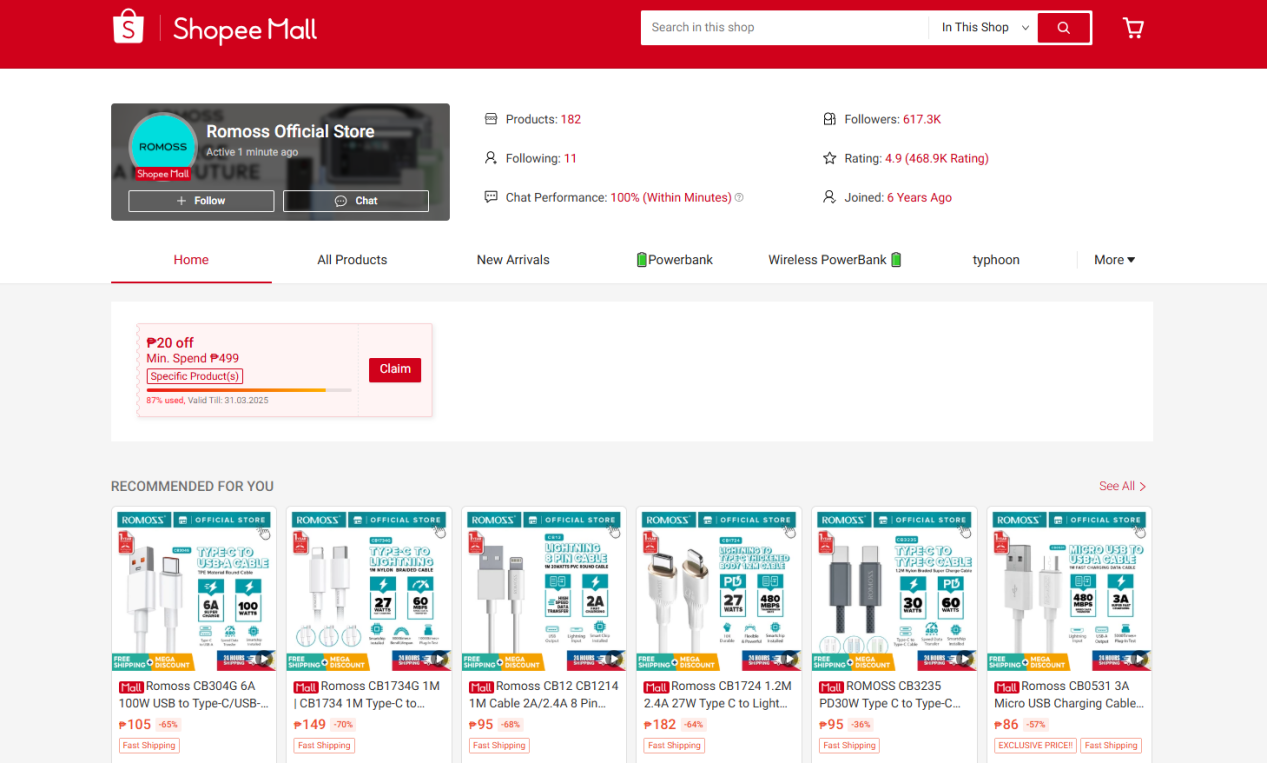Image resolution: width=1267 pixels, height=763 pixels.
Task: Click the Shopee shopping bag logo
Action: pyautogui.click(x=128, y=27)
